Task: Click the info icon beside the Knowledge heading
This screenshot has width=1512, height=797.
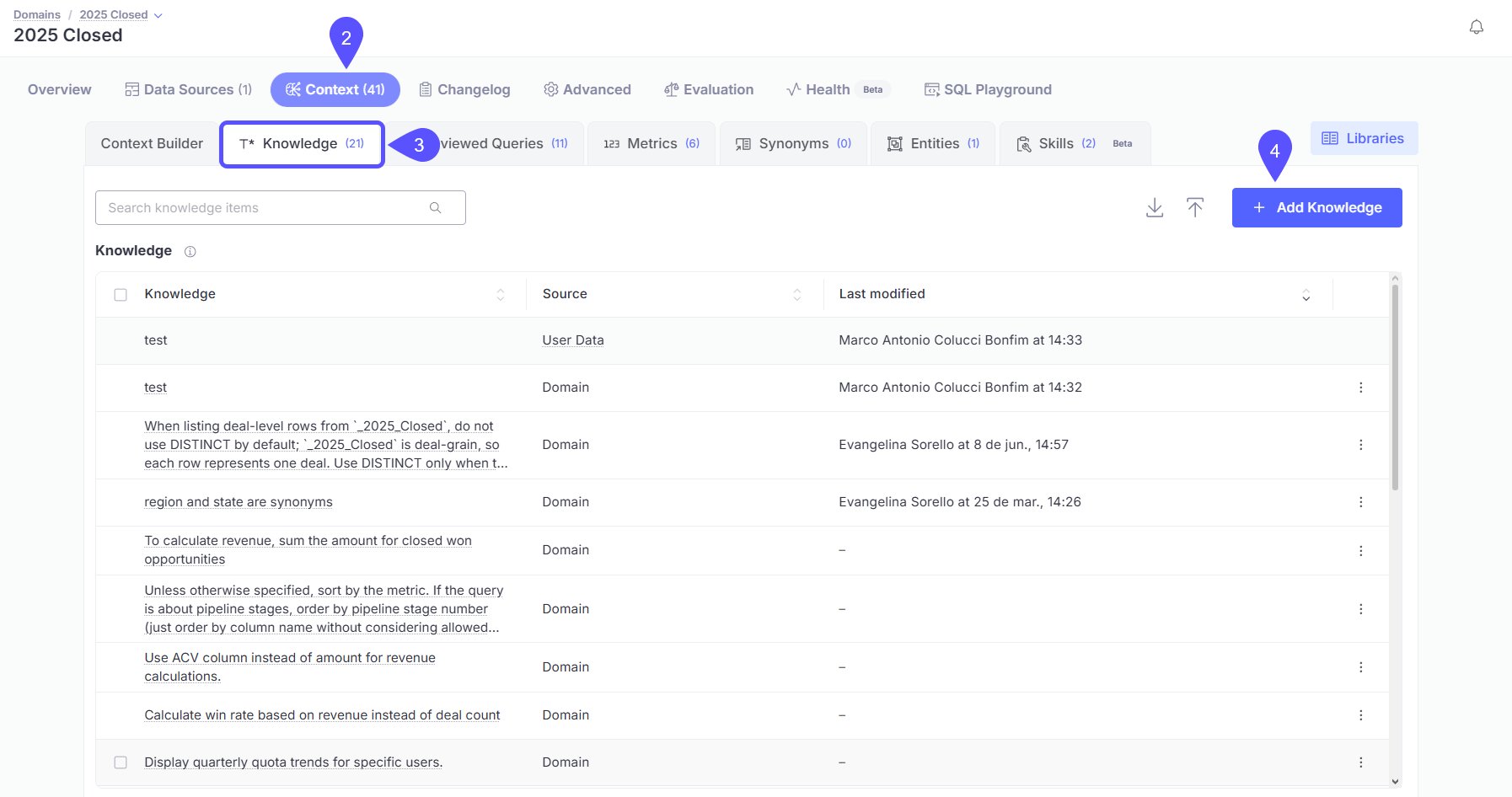Action: (190, 251)
